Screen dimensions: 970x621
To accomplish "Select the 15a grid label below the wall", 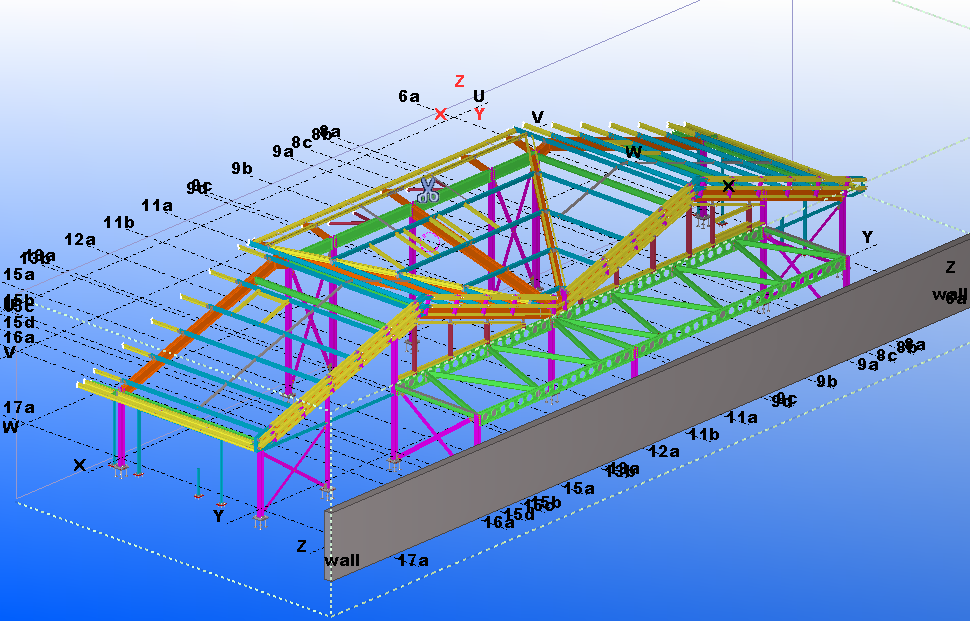I will click(x=579, y=488).
